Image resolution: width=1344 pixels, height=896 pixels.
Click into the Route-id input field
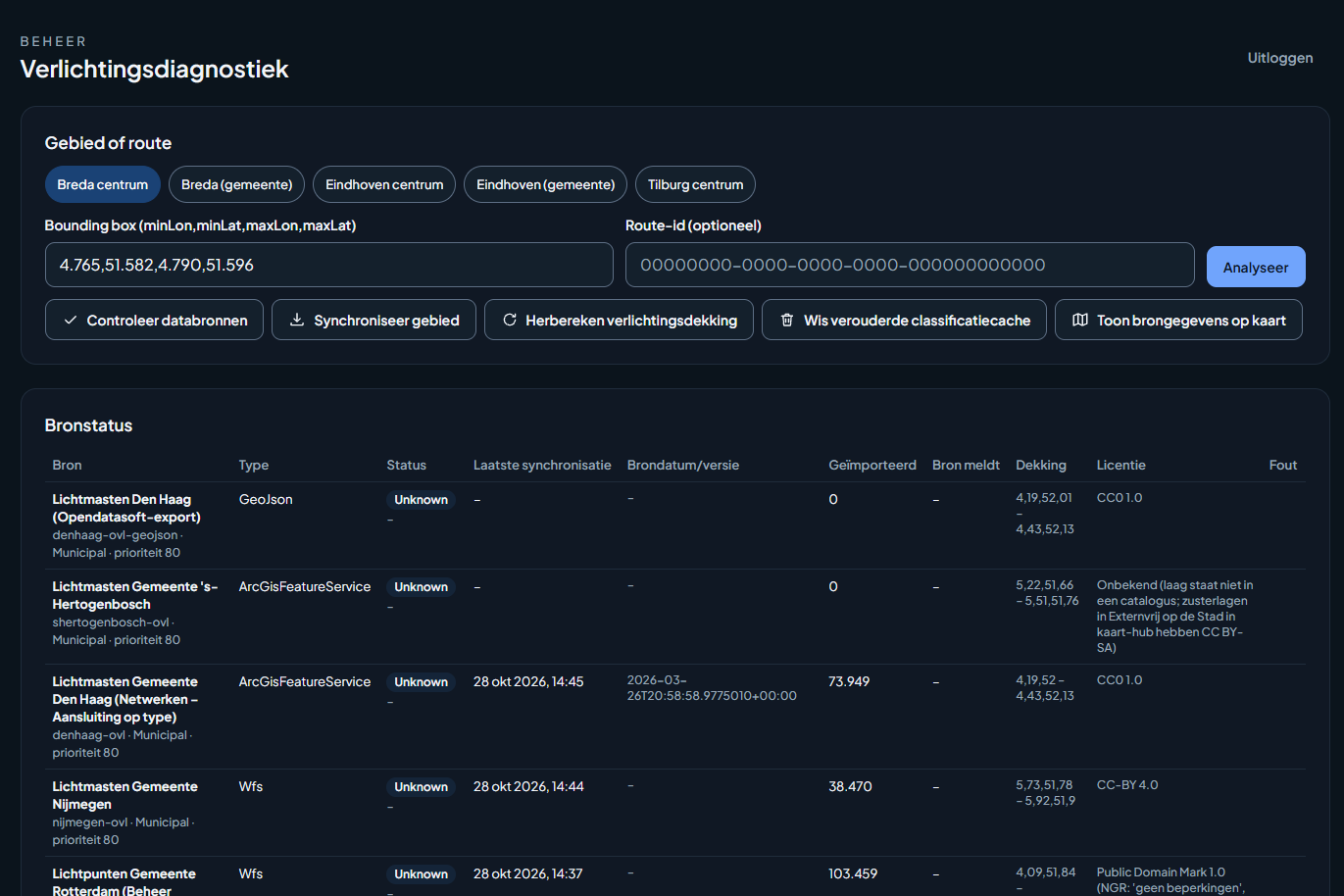[x=910, y=265]
